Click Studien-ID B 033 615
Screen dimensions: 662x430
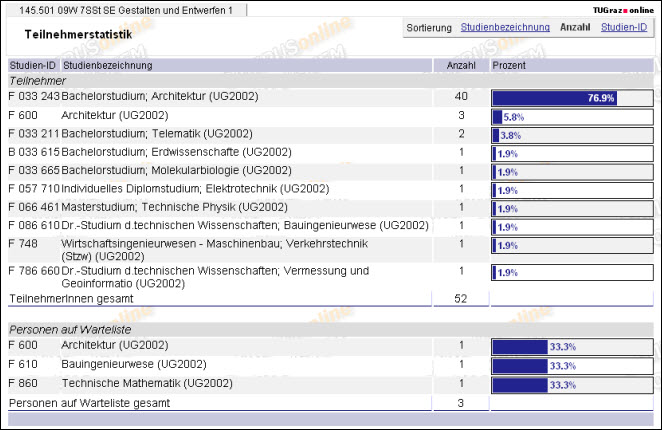(x=34, y=152)
